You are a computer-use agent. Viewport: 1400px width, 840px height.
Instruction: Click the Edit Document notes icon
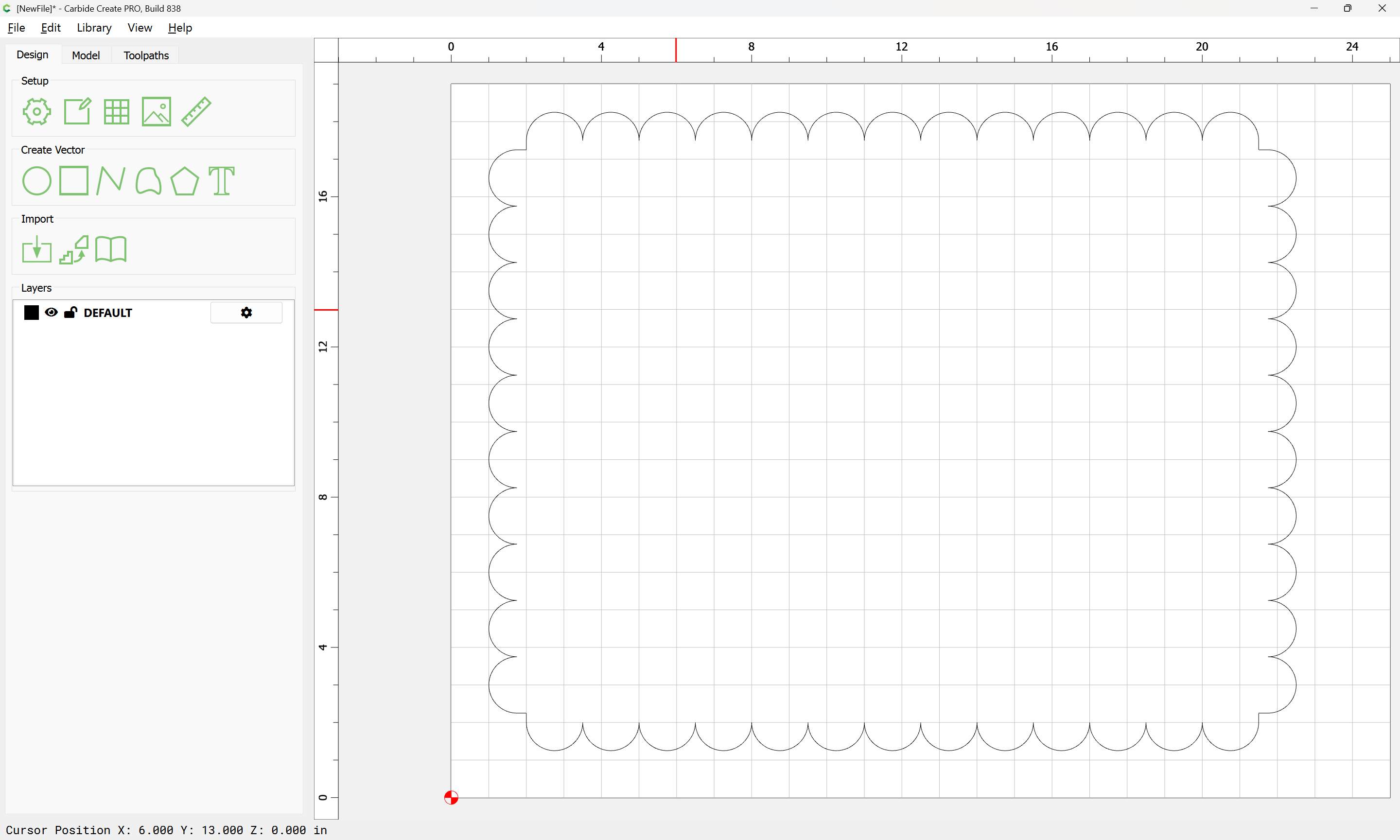[77, 111]
